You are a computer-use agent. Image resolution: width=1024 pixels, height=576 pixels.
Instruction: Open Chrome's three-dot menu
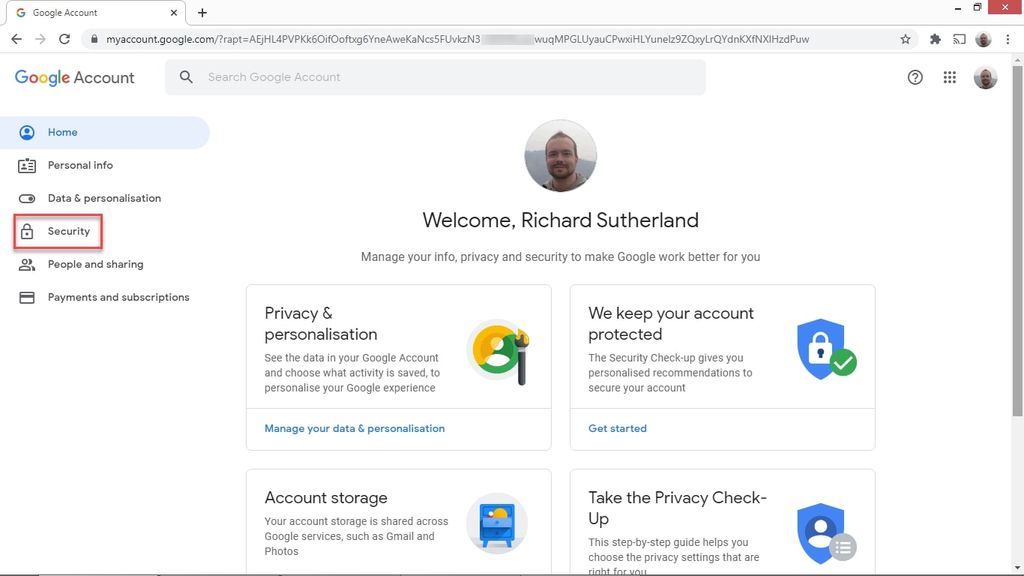coord(1009,38)
